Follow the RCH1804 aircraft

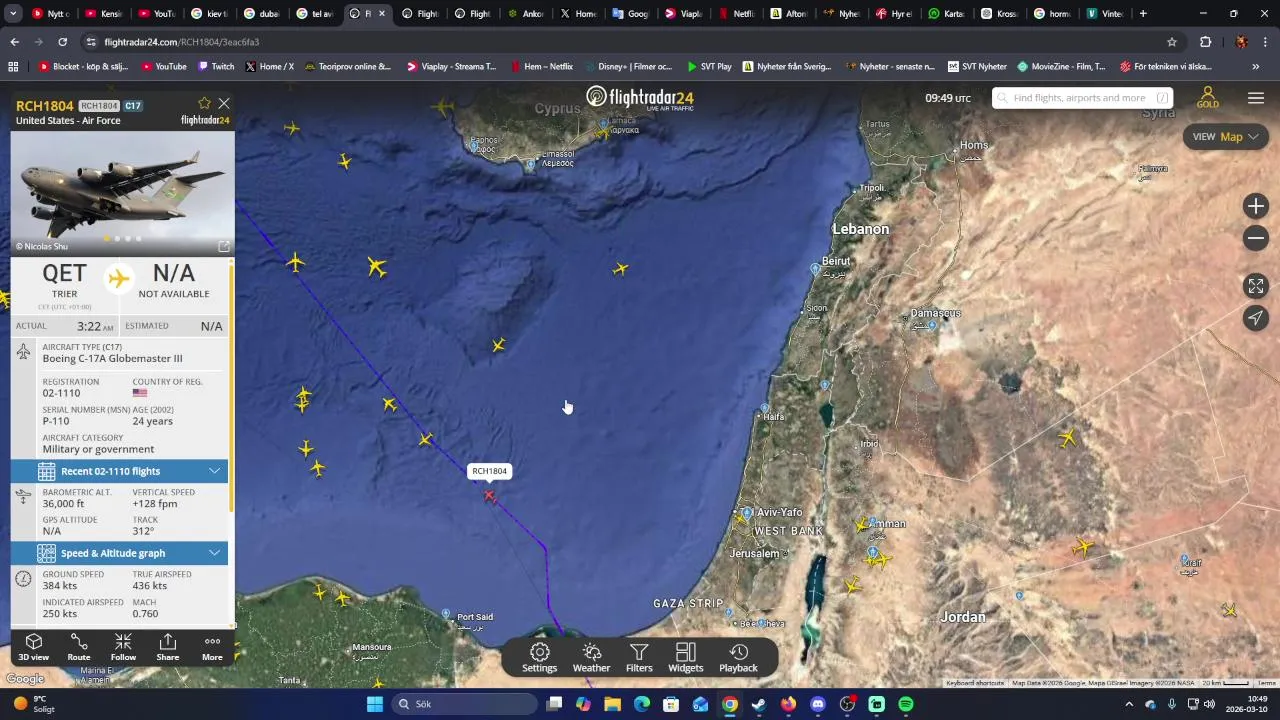123,647
